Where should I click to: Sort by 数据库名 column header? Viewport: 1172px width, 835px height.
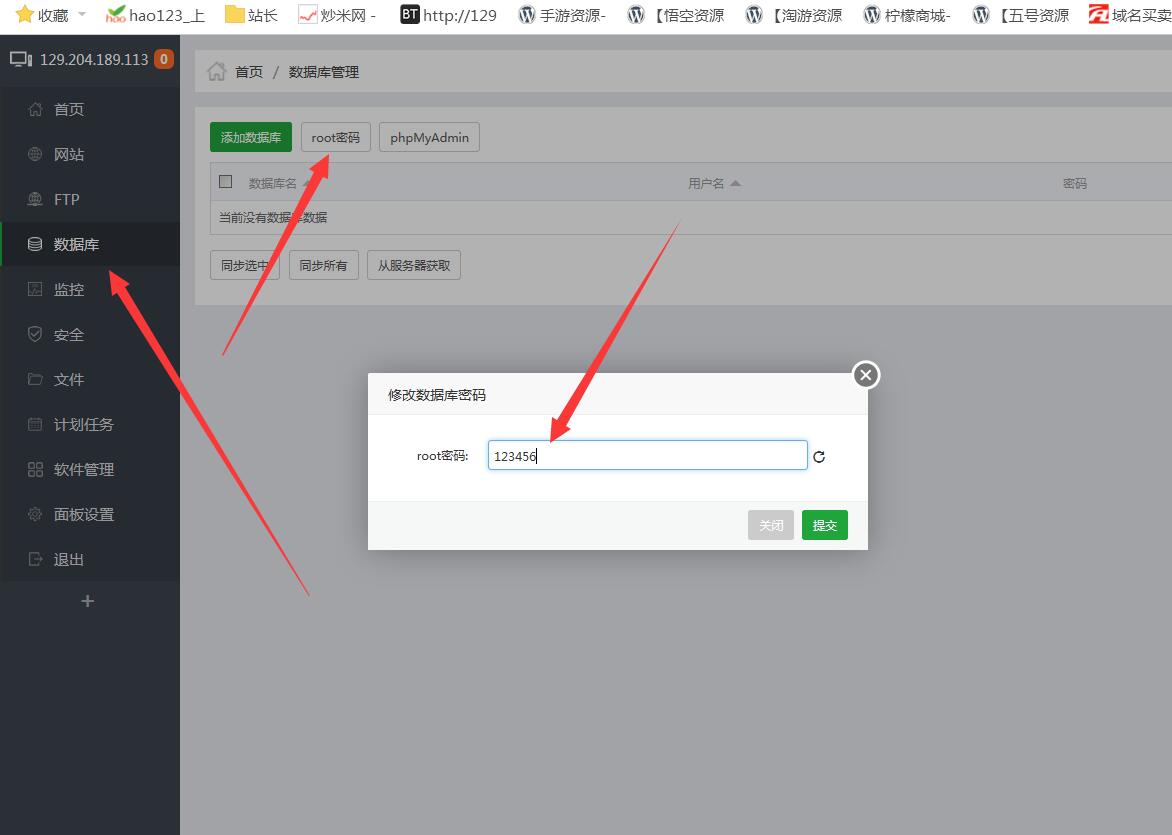272,183
